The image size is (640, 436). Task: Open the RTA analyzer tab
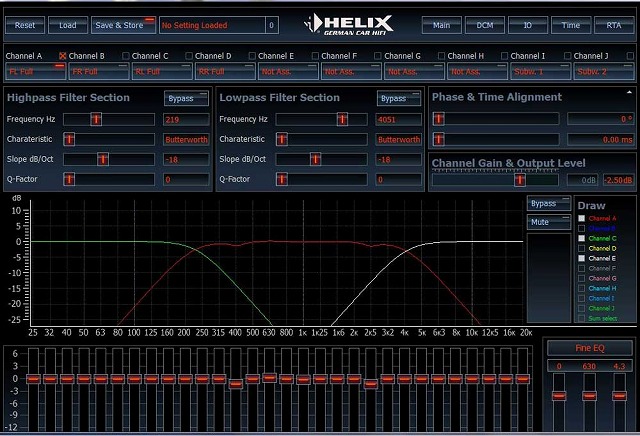614,25
